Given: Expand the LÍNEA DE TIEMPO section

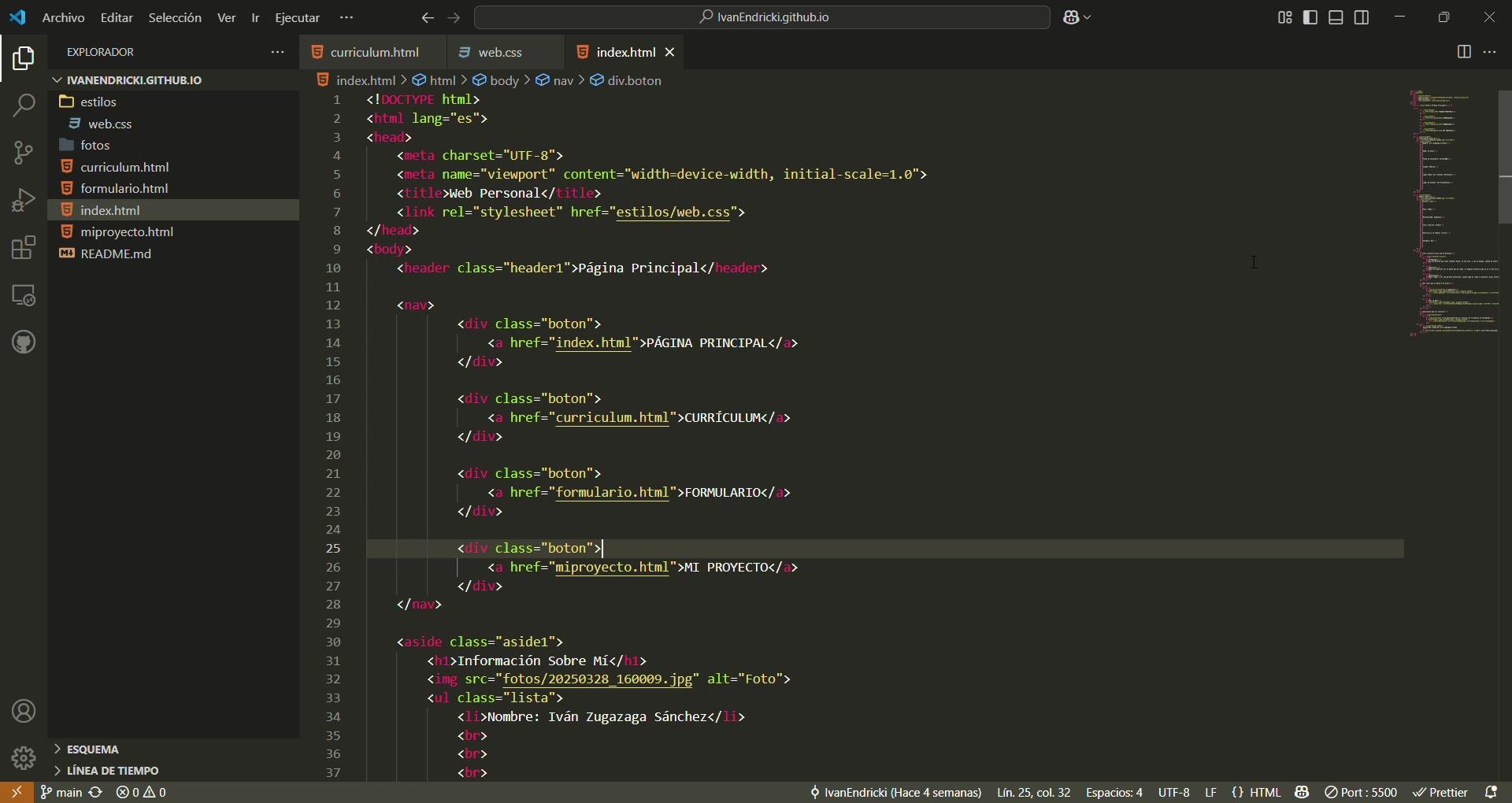Looking at the screenshot, I should pos(113,771).
